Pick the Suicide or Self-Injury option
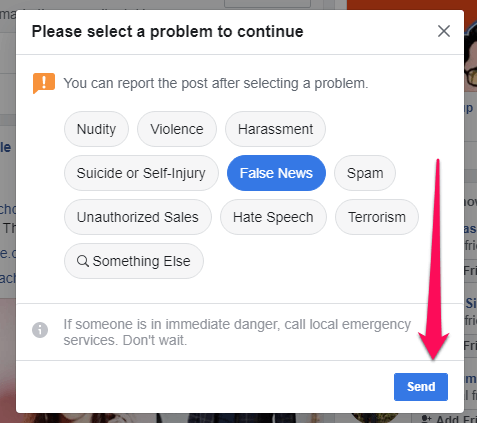477x423 pixels. pyautogui.click(x=141, y=173)
